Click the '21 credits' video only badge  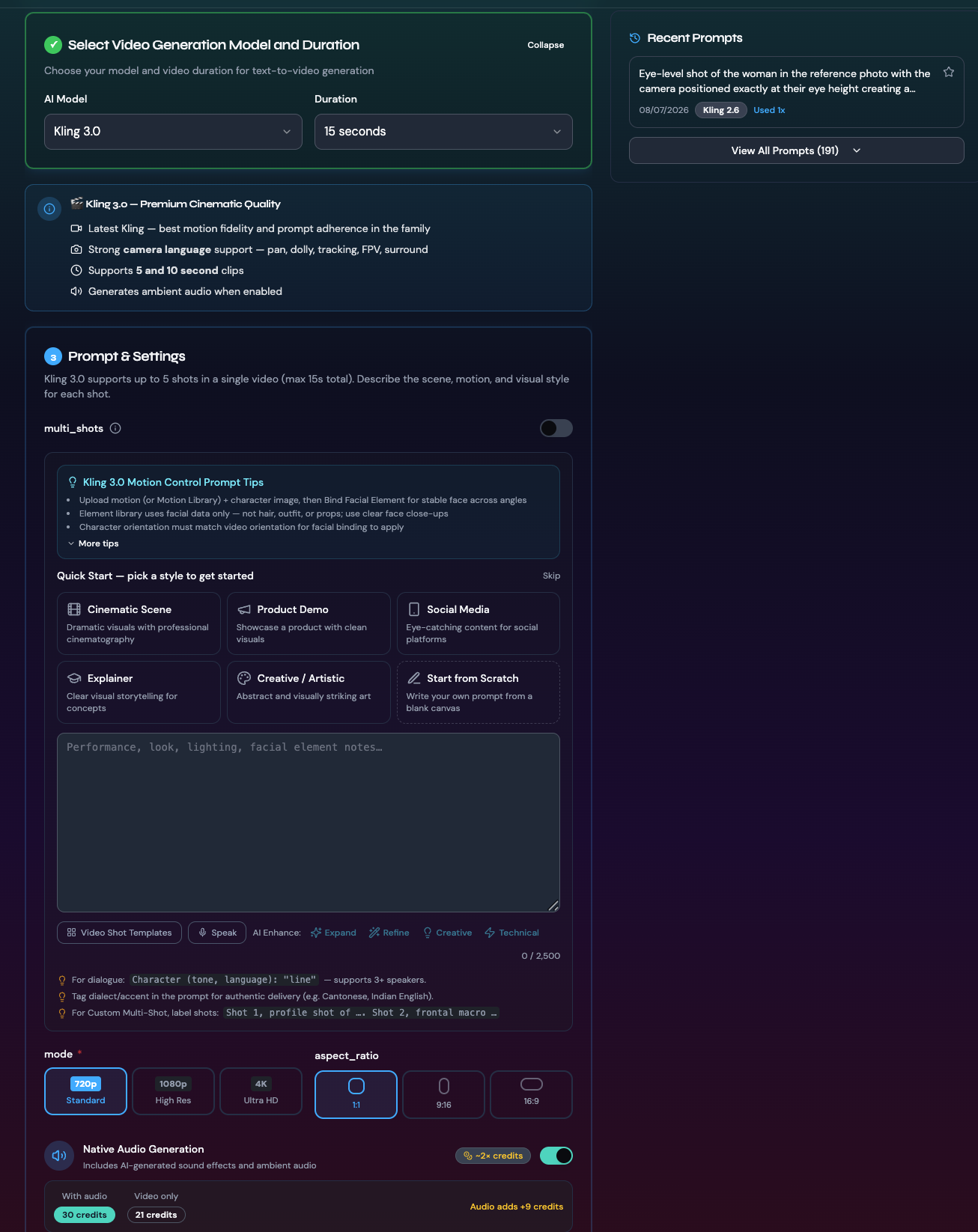156,1215
